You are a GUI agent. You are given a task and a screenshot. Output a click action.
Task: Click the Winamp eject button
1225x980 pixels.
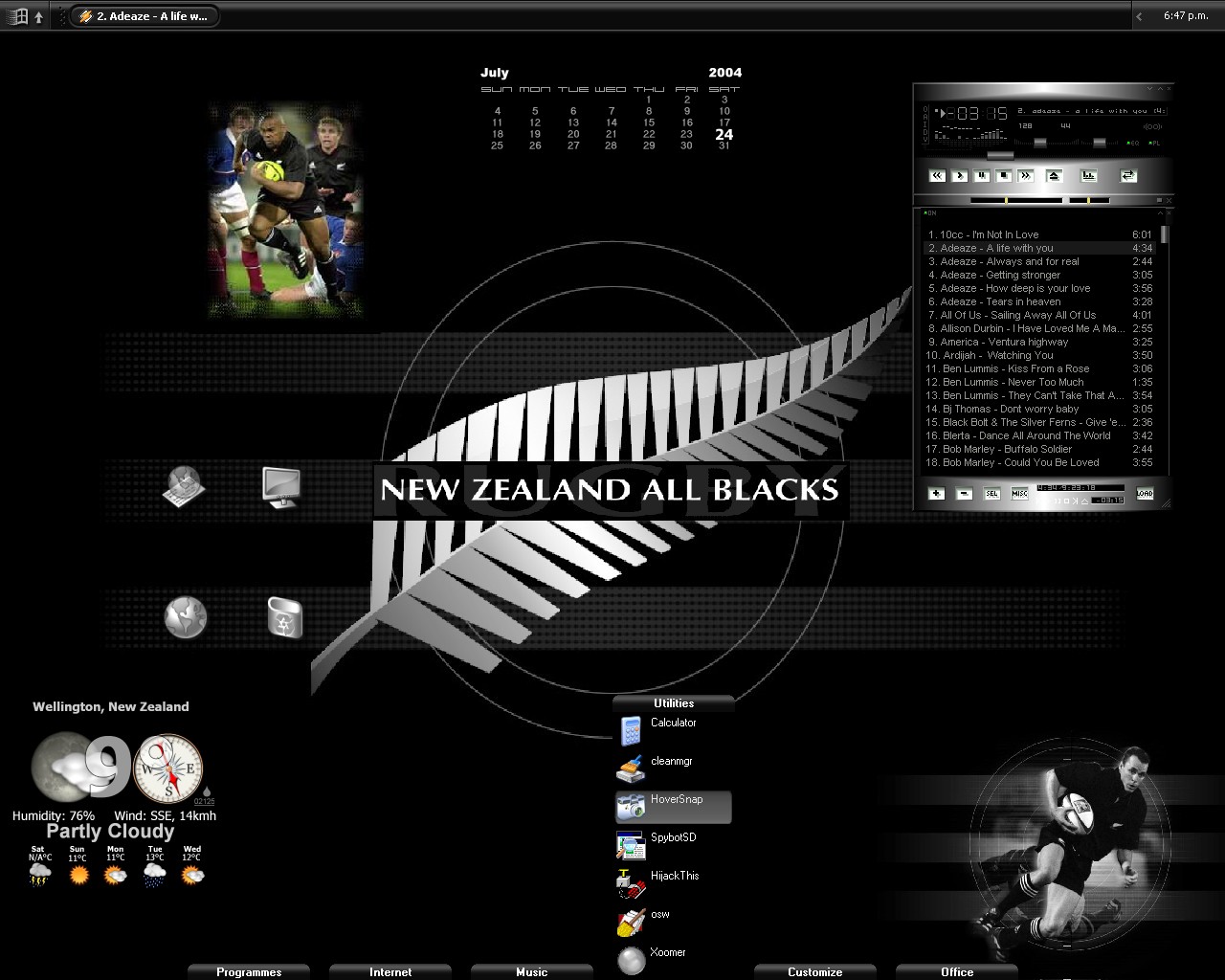pyautogui.click(x=1054, y=175)
